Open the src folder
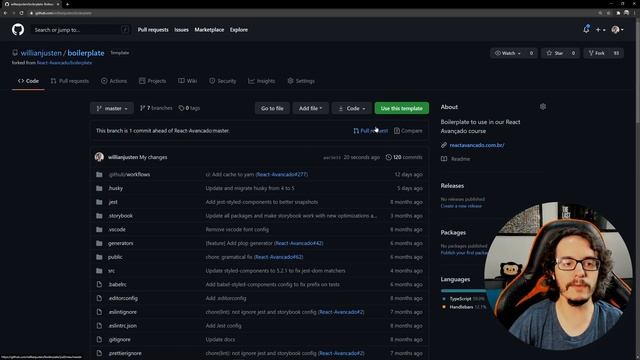The height and width of the screenshot is (360, 640). [111, 271]
